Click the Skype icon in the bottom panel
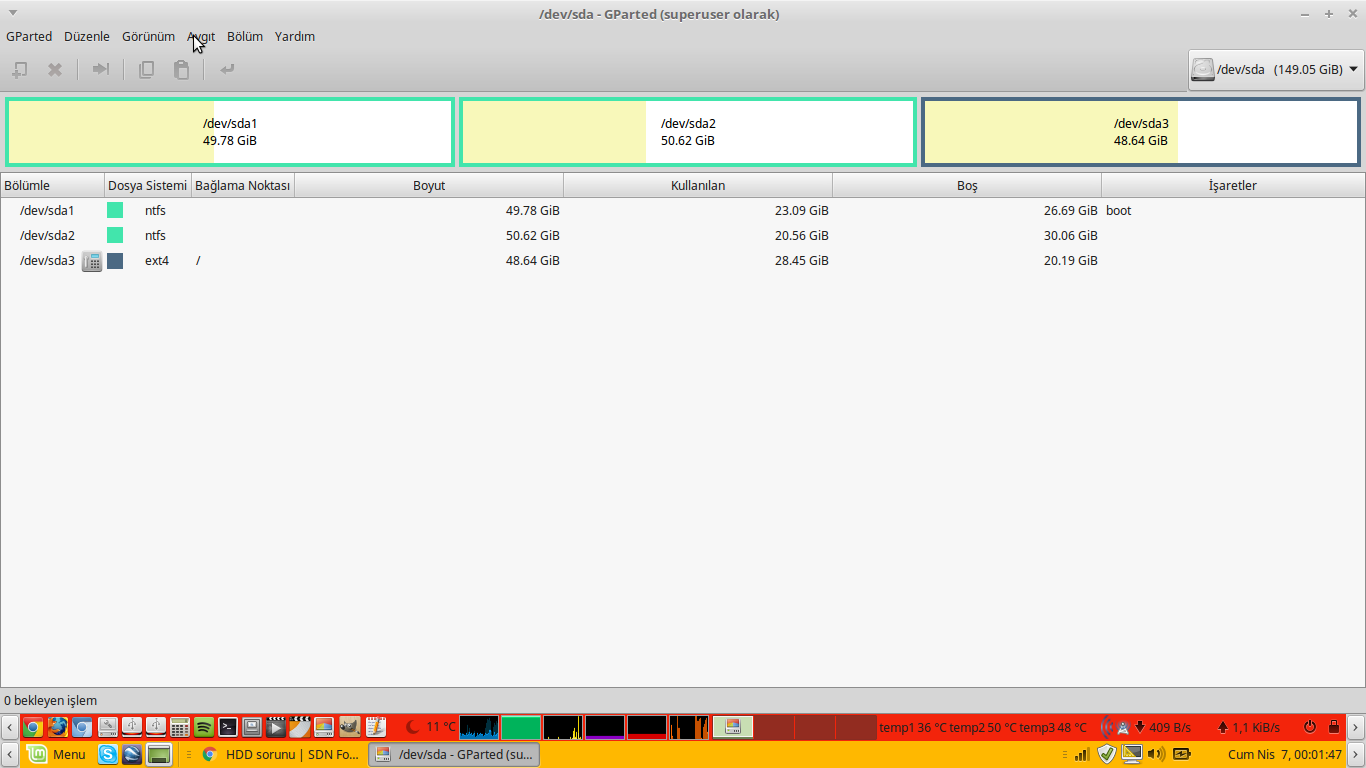The height and width of the screenshot is (768, 1366). [107, 754]
